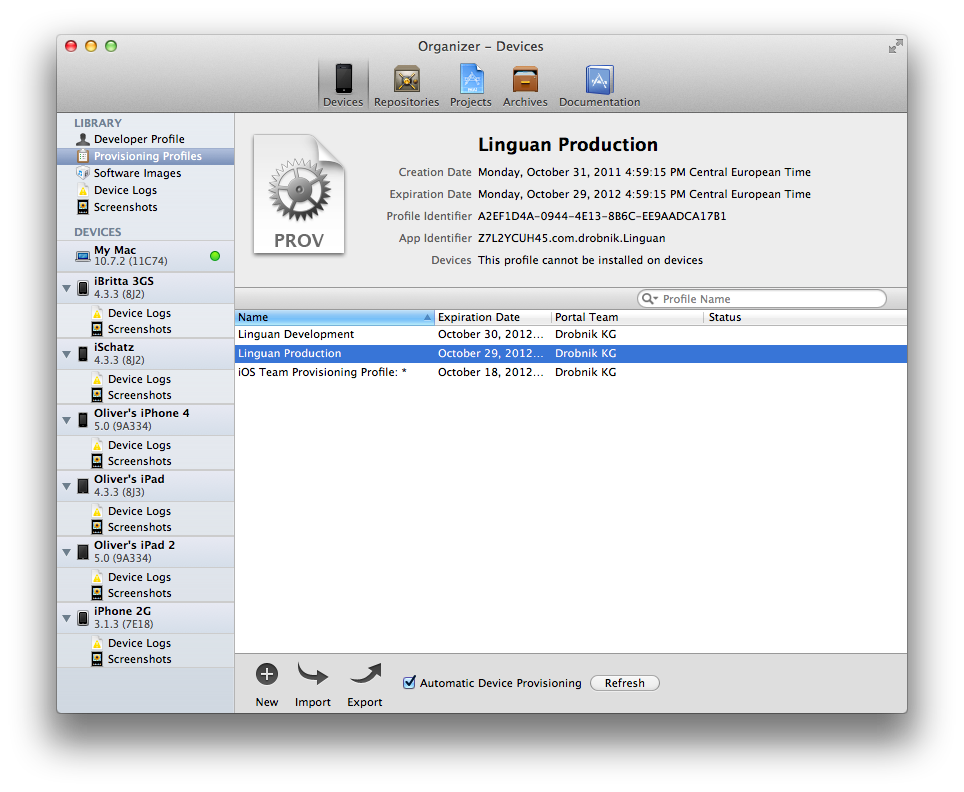The height and width of the screenshot is (792, 964).
Task: Sort by the Portal Team column
Action: 627,317
